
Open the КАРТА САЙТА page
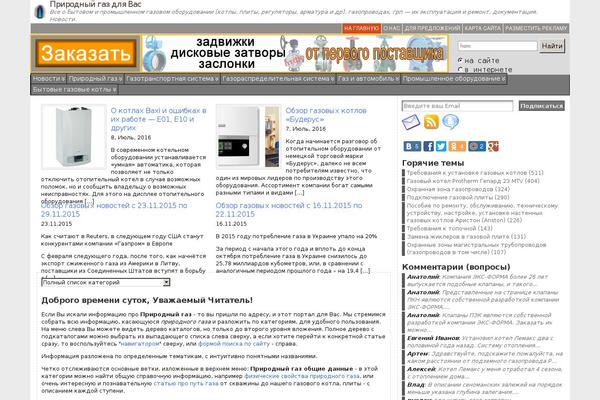[x=483, y=28]
